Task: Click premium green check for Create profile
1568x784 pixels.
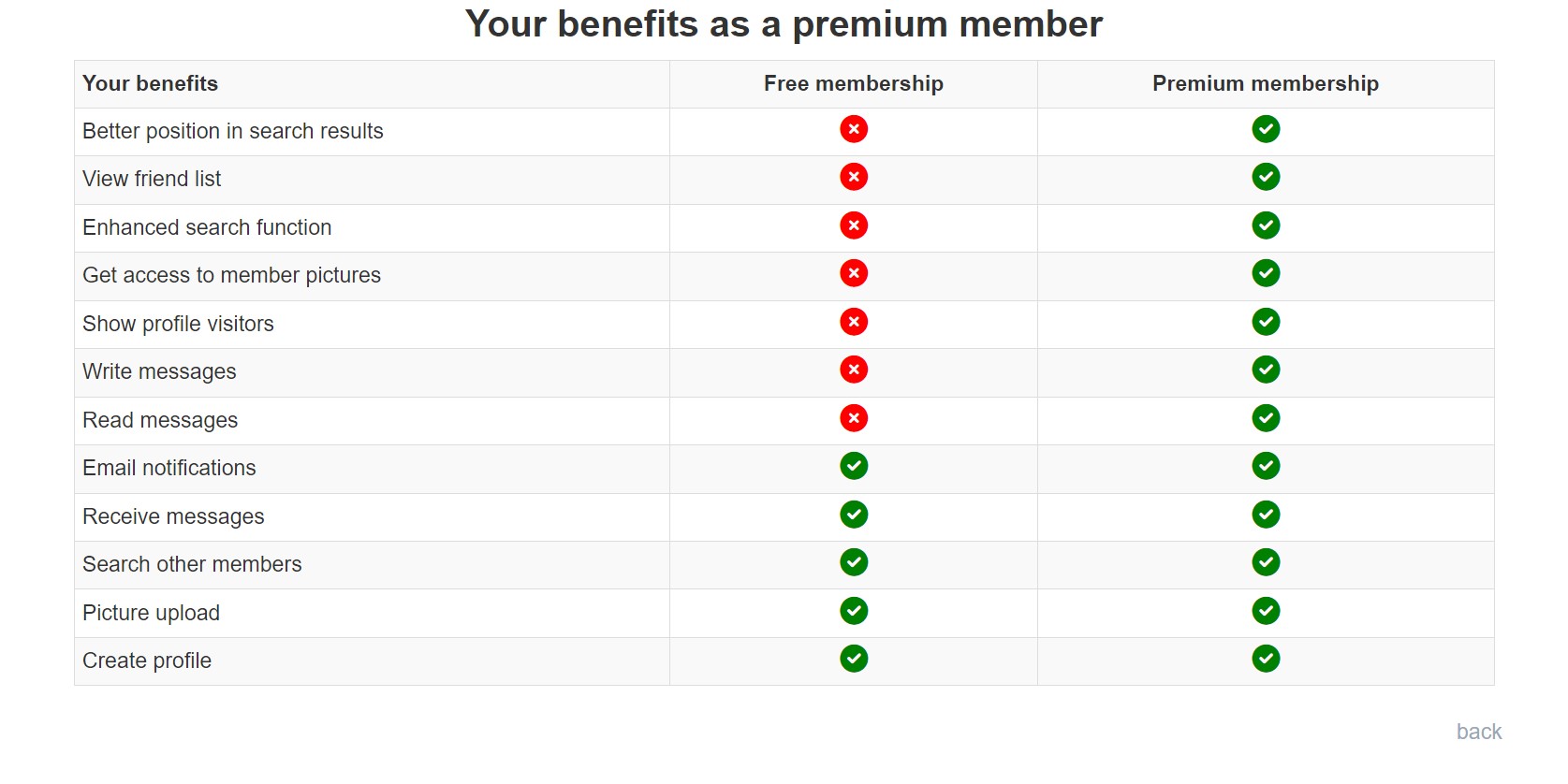Action: [x=1266, y=659]
